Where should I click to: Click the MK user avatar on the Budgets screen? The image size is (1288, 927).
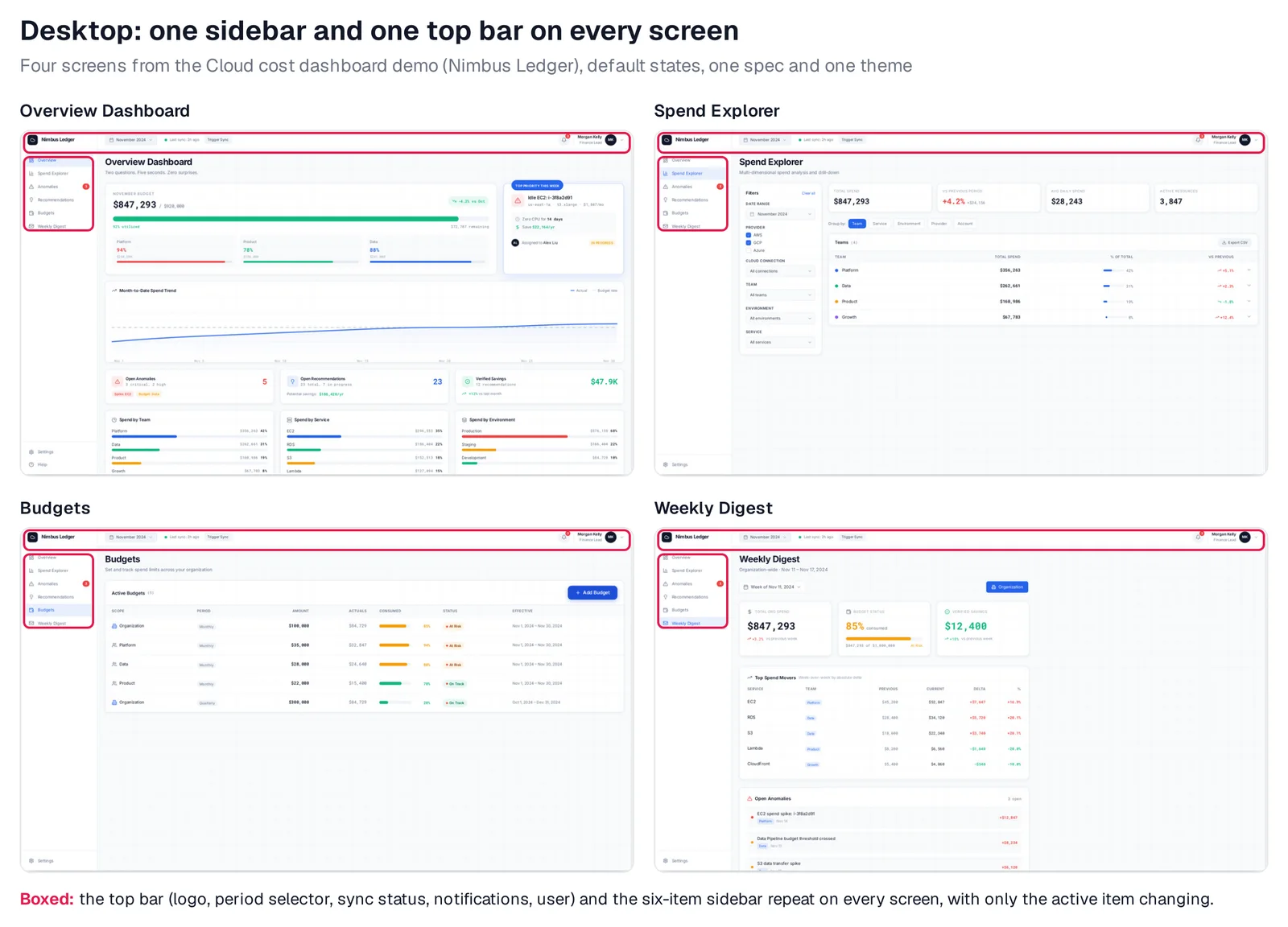pos(611,538)
